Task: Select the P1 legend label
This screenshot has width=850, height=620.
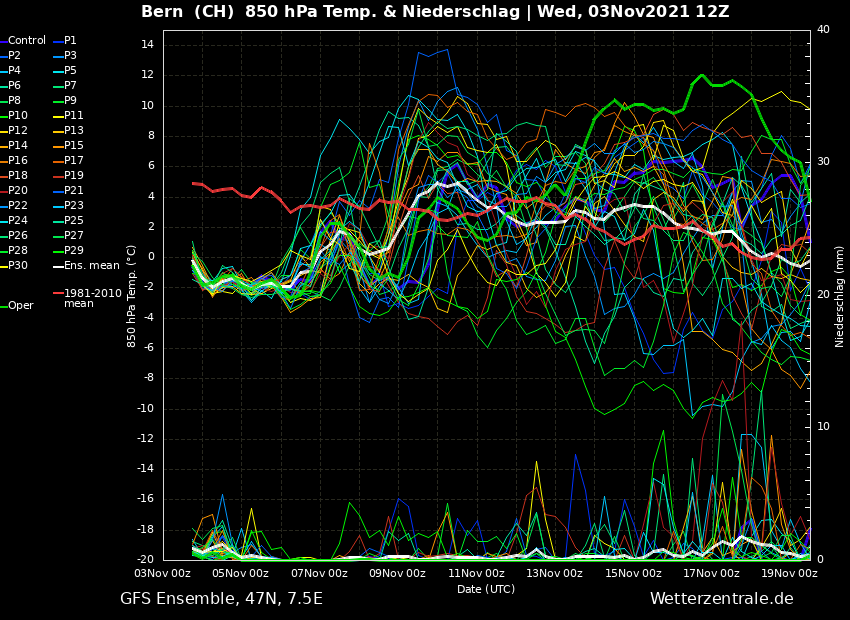Action: pyautogui.click(x=70, y=41)
